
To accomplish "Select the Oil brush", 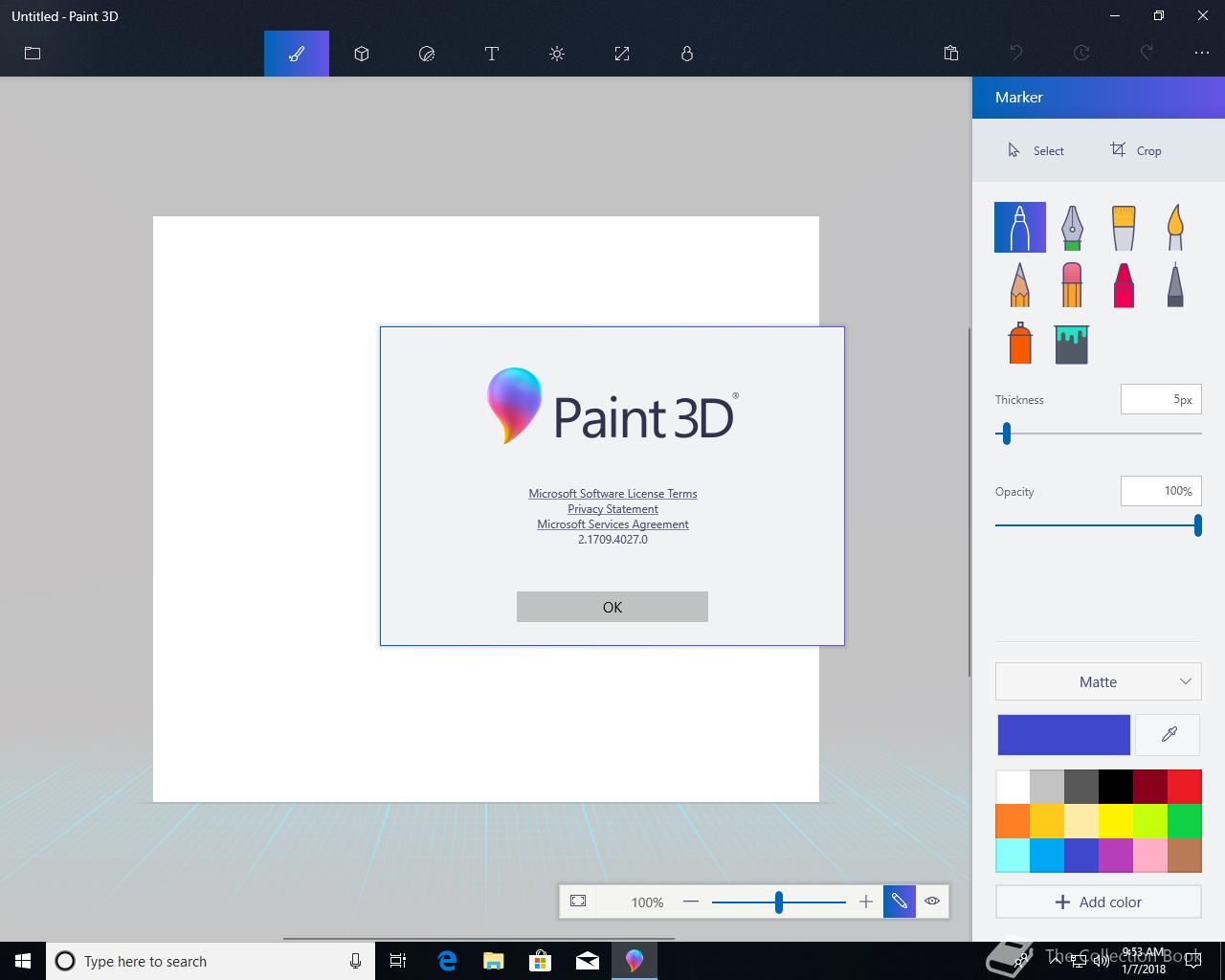I will (1124, 228).
